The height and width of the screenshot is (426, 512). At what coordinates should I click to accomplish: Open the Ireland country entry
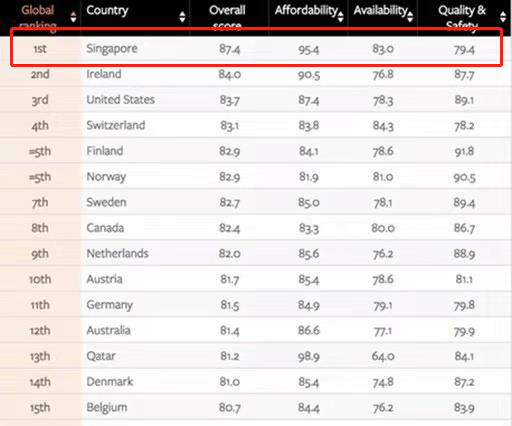[104, 74]
